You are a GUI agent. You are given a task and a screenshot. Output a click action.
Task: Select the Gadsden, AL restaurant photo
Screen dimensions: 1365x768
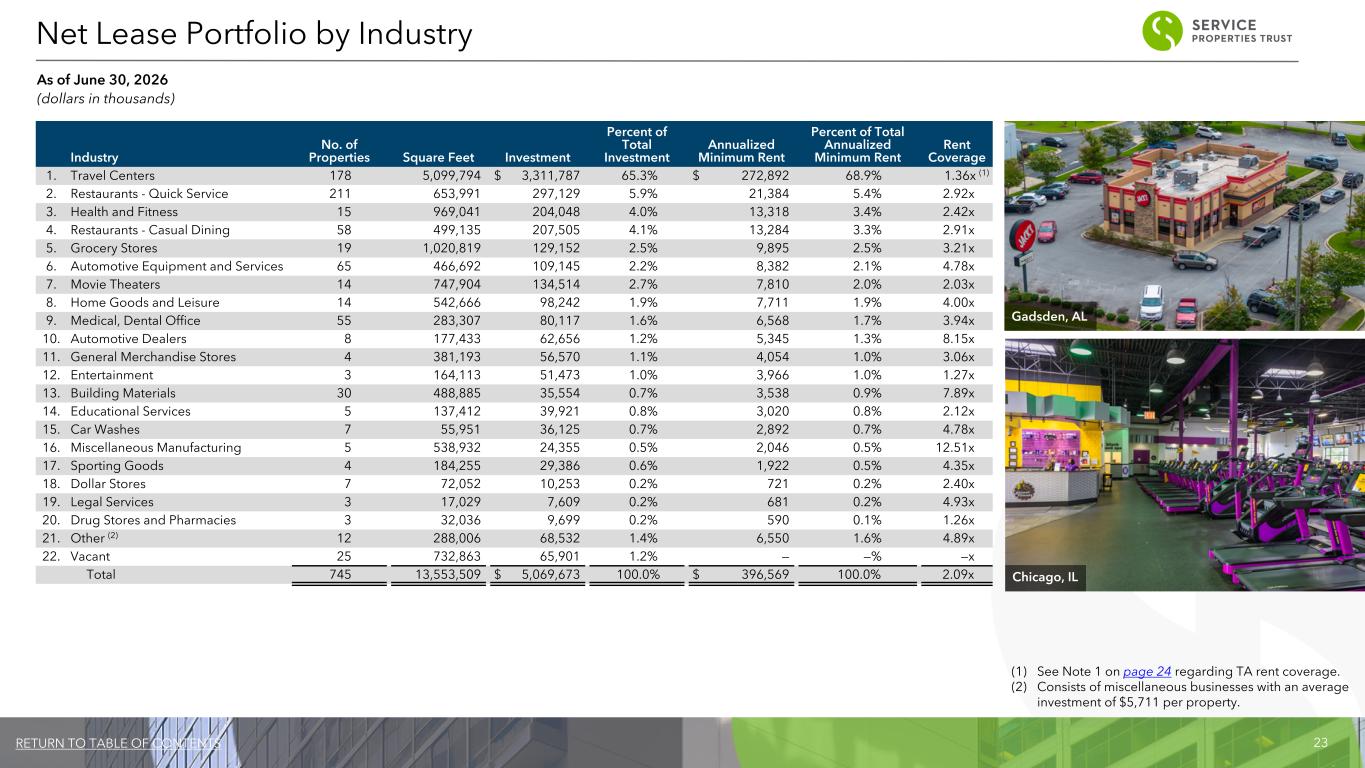[1184, 226]
